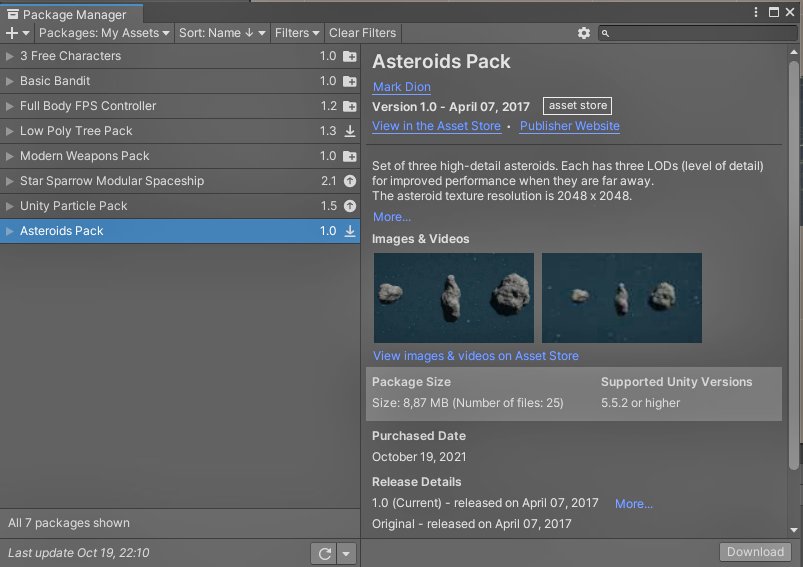Image resolution: width=803 pixels, height=567 pixels.
Task: Click import icon for Modern Weapons Pack
Action: tap(350, 156)
